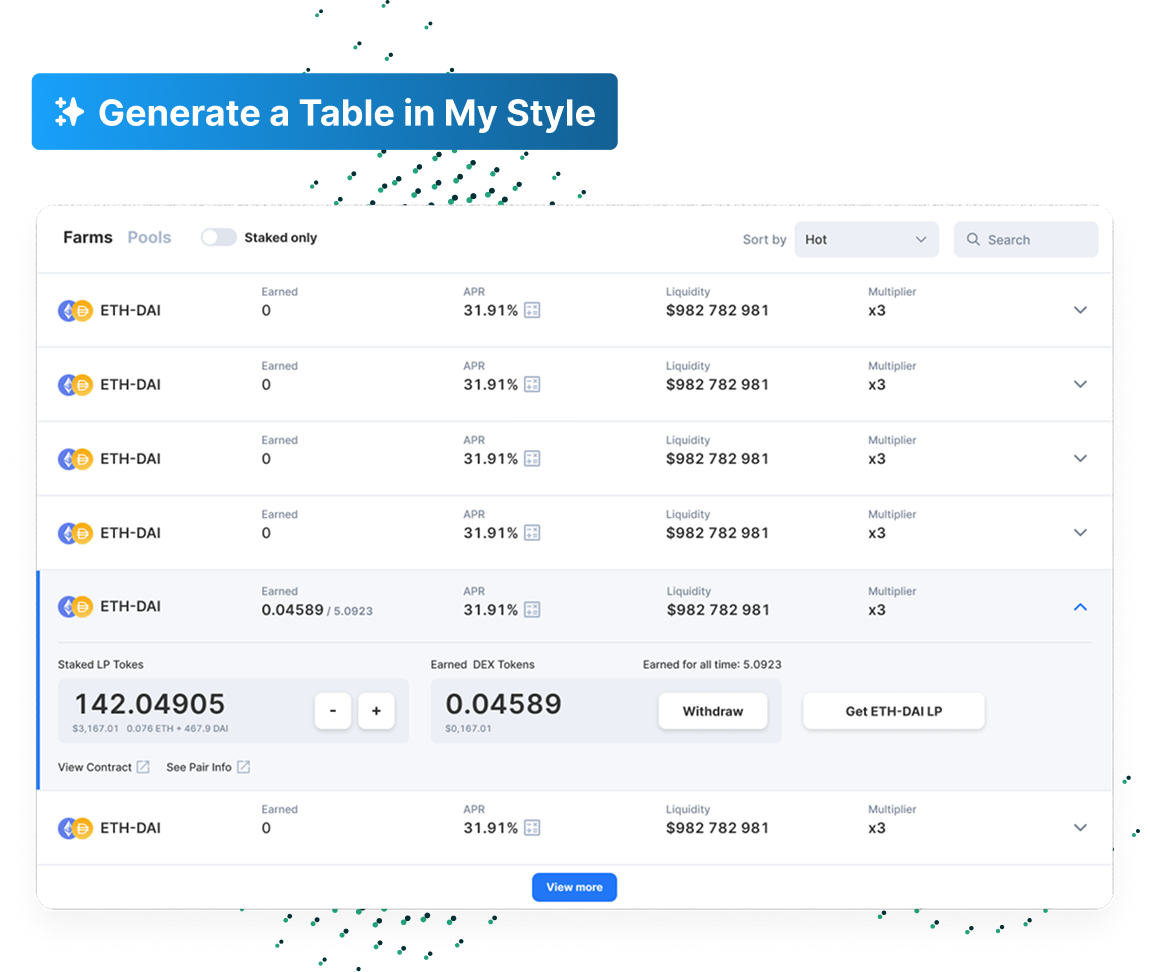The width and height of the screenshot is (1150, 972).
Task: Open the Sort by Hot dropdown
Action: (866, 240)
